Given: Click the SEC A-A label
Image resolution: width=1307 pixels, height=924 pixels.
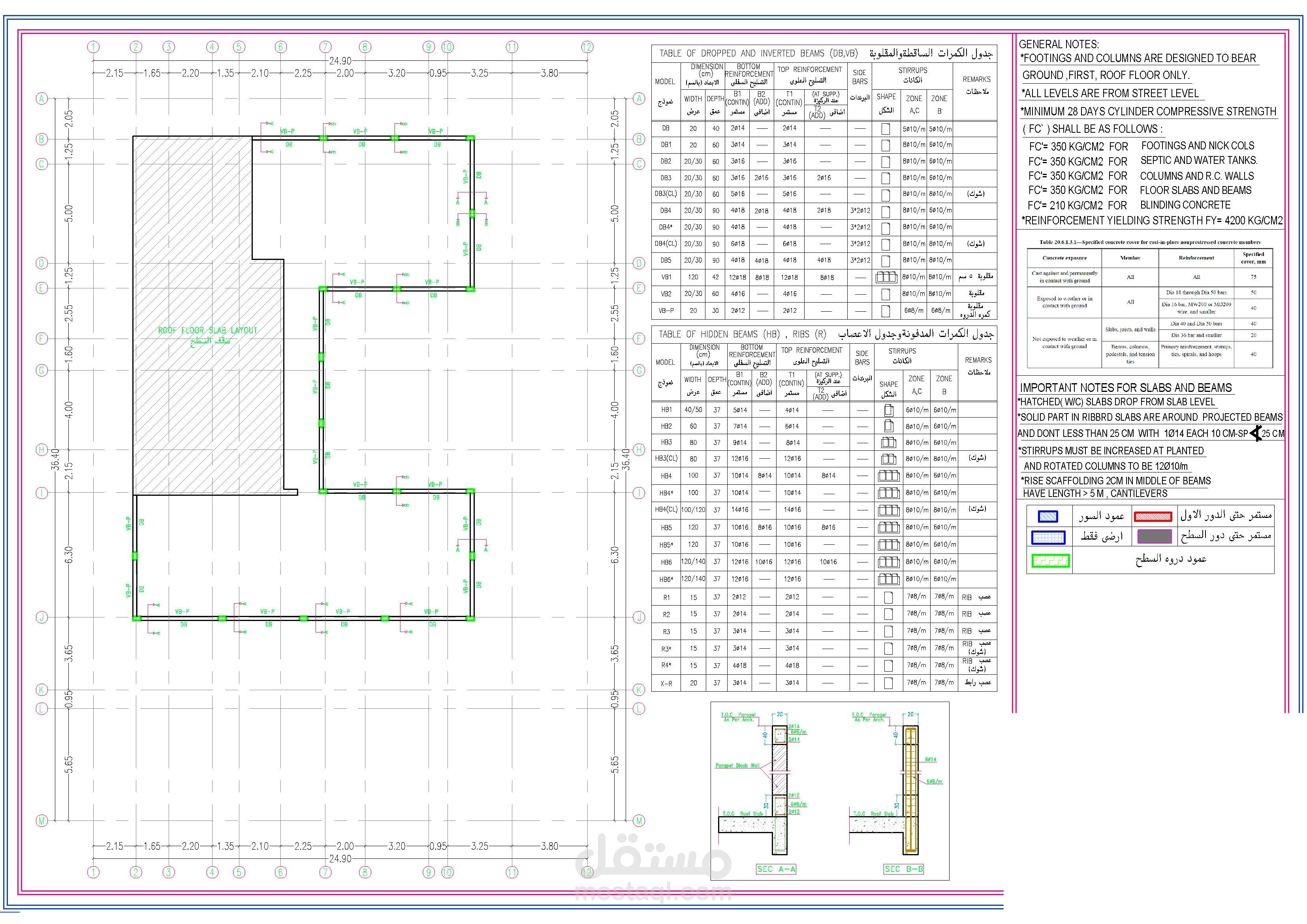Looking at the screenshot, I should pos(776,869).
